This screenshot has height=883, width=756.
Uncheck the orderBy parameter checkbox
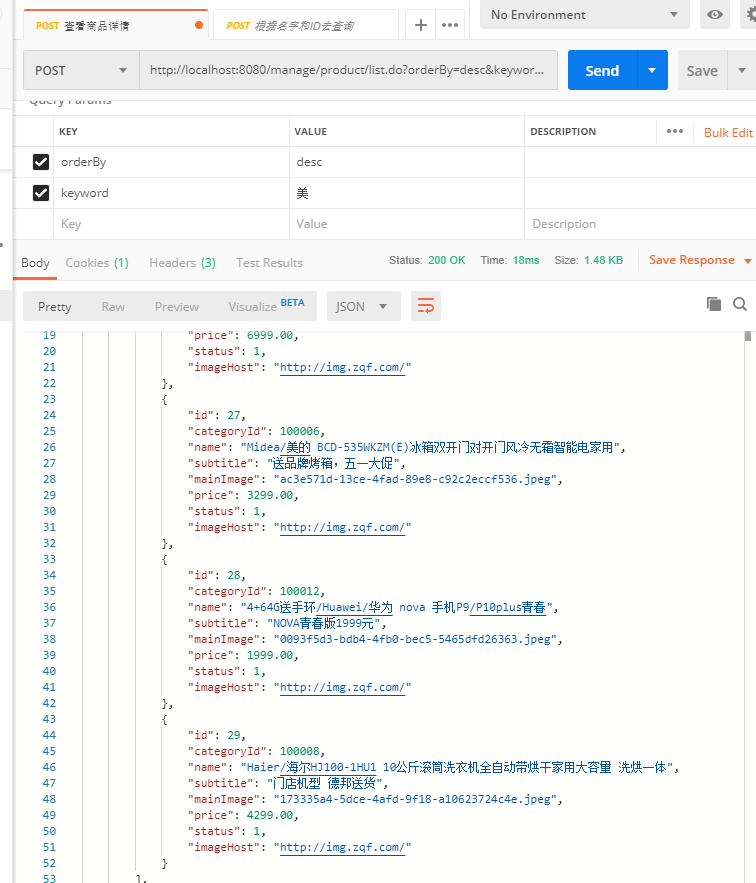41,162
